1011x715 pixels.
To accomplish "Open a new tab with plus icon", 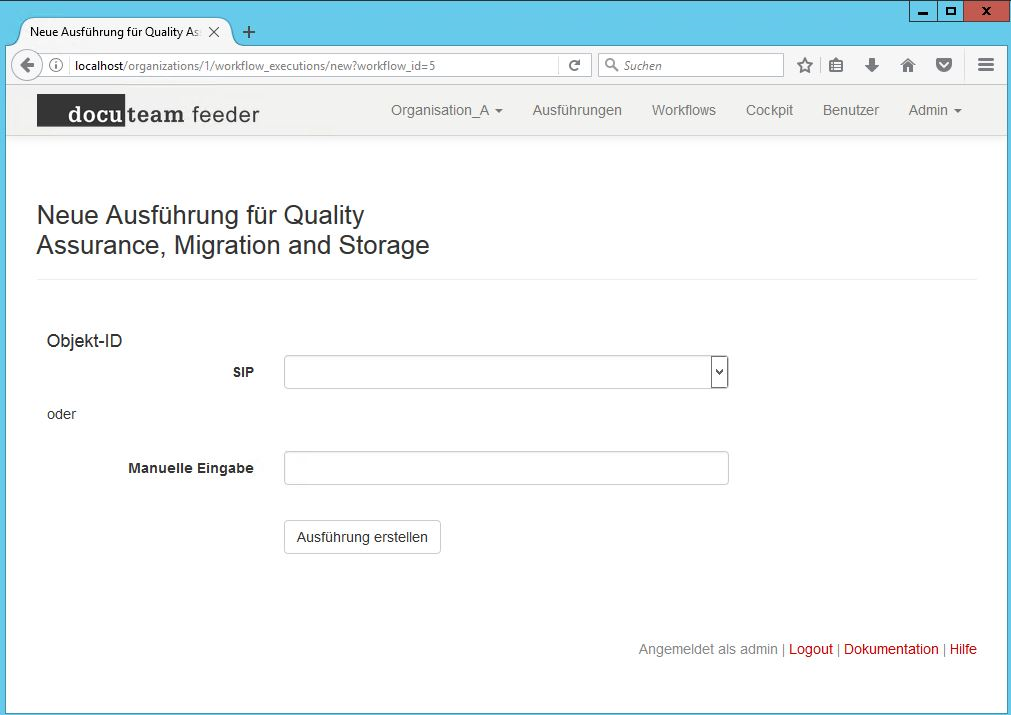I will coord(249,32).
